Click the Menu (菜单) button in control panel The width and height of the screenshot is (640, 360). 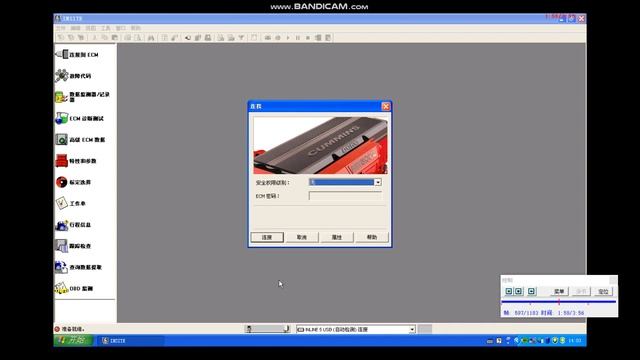click(x=559, y=291)
